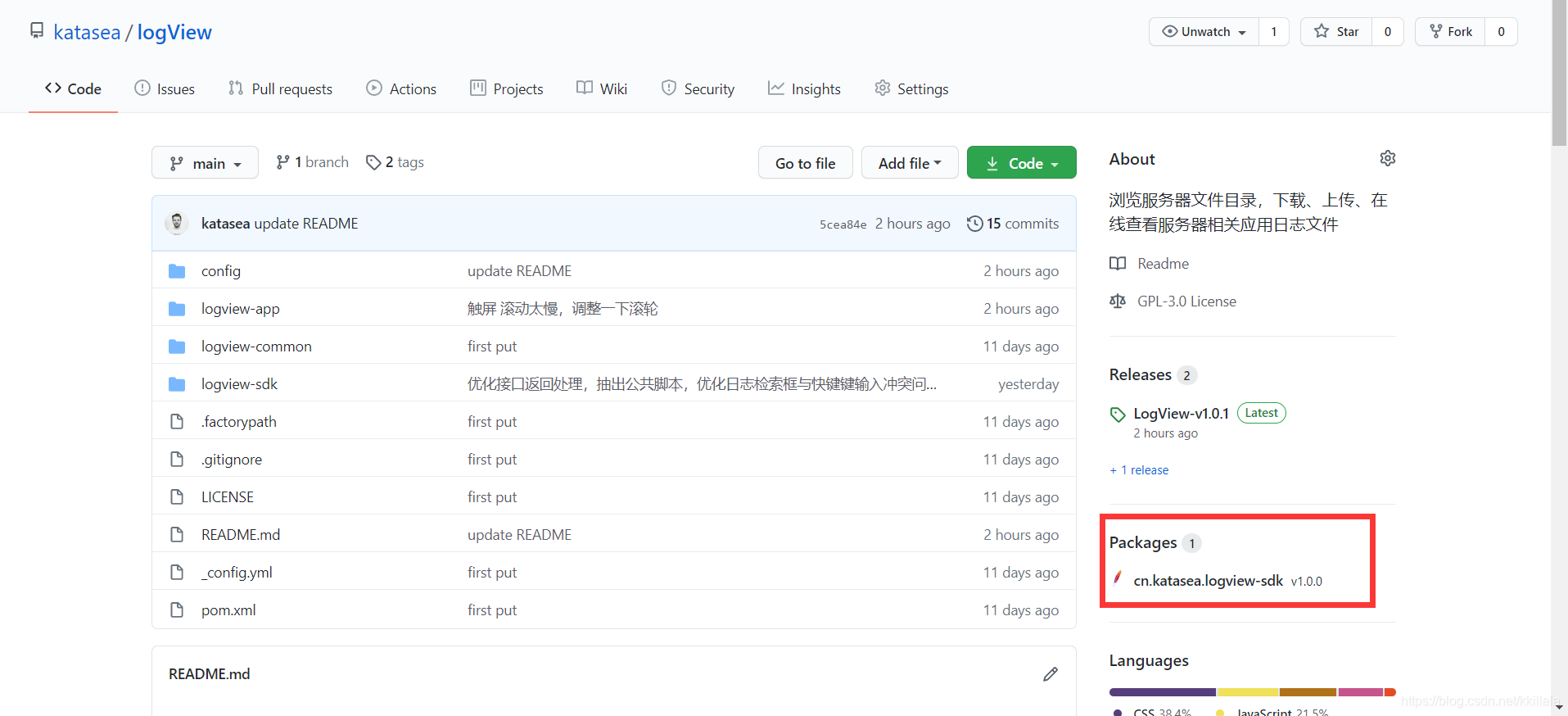
Task: Click the fork count 0
Action: [x=1501, y=32]
